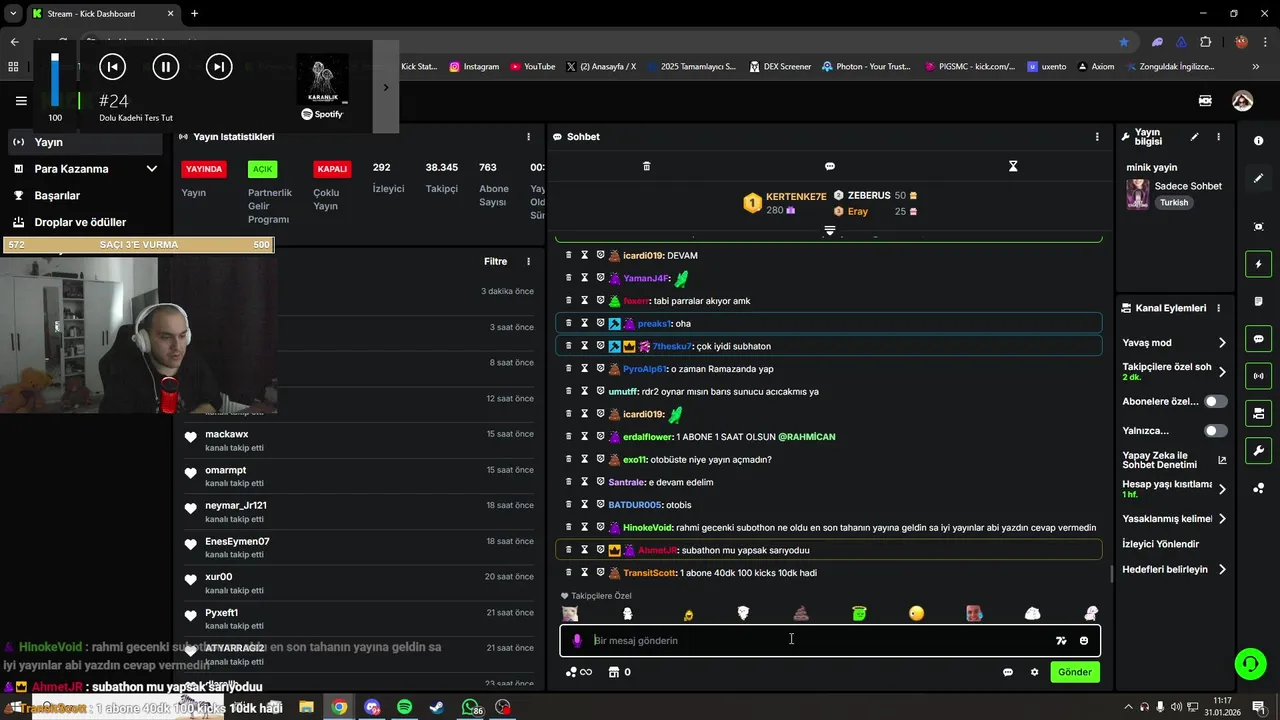Screen dimensions: 1280x720
Task: Select the chat bubble tab icon
Action: 830,166
